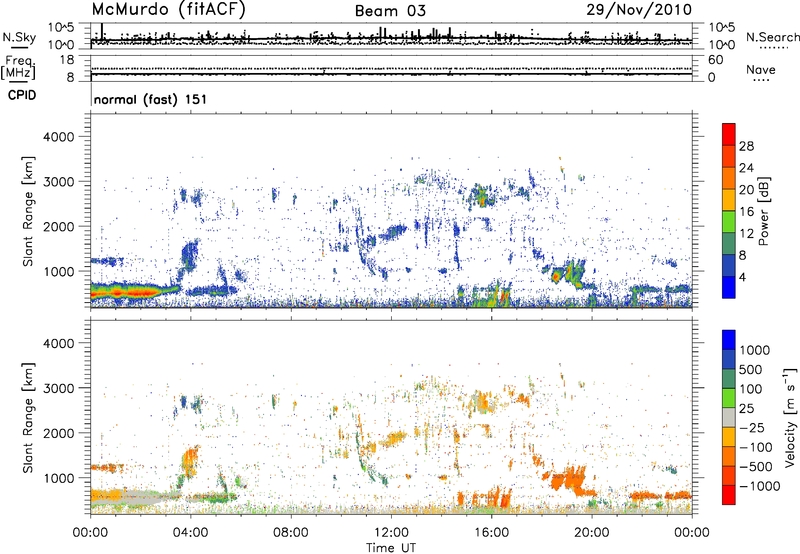This screenshot has height=554, width=800.
Task: Click the 'N.Sky' legend label
Action: (19, 37)
